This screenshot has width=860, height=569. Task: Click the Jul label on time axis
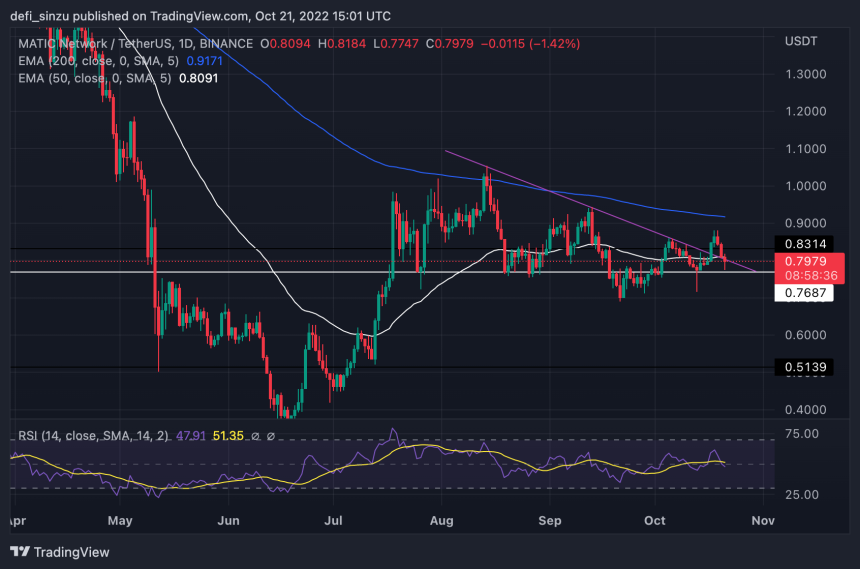(333, 521)
